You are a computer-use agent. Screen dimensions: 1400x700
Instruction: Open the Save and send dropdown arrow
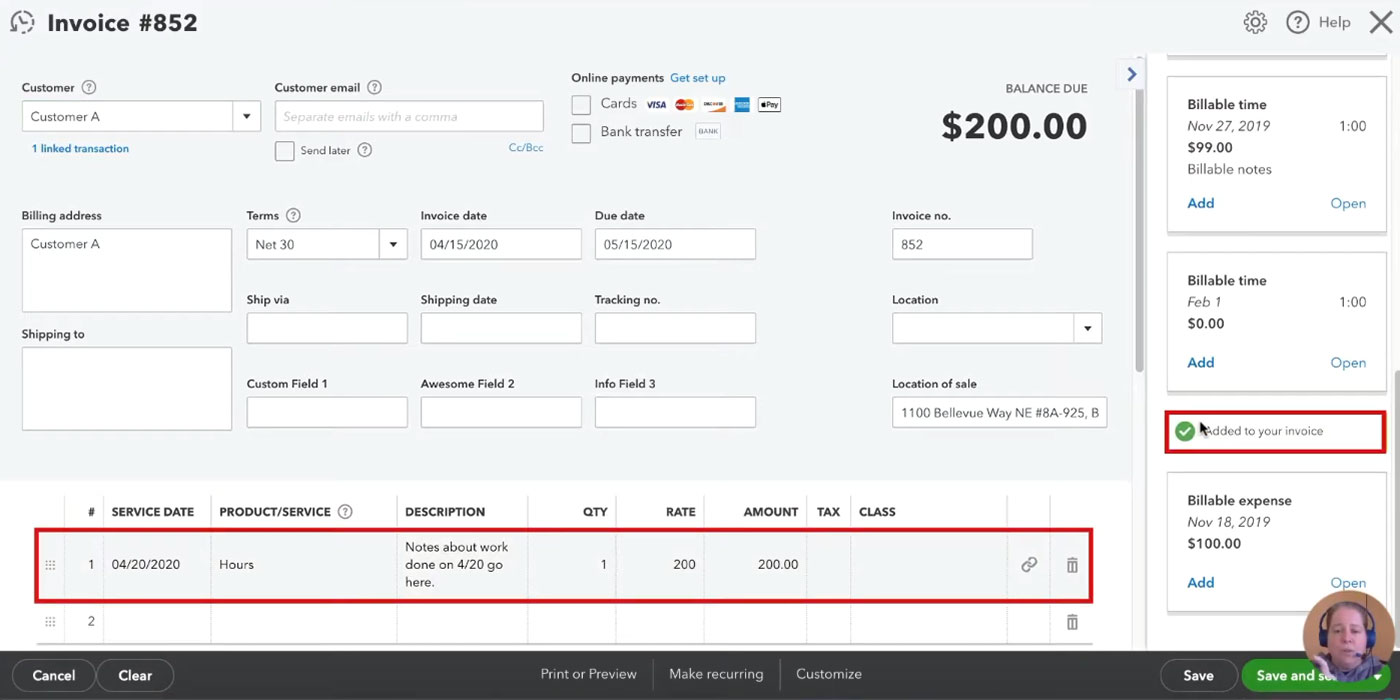pyautogui.click(x=1378, y=676)
